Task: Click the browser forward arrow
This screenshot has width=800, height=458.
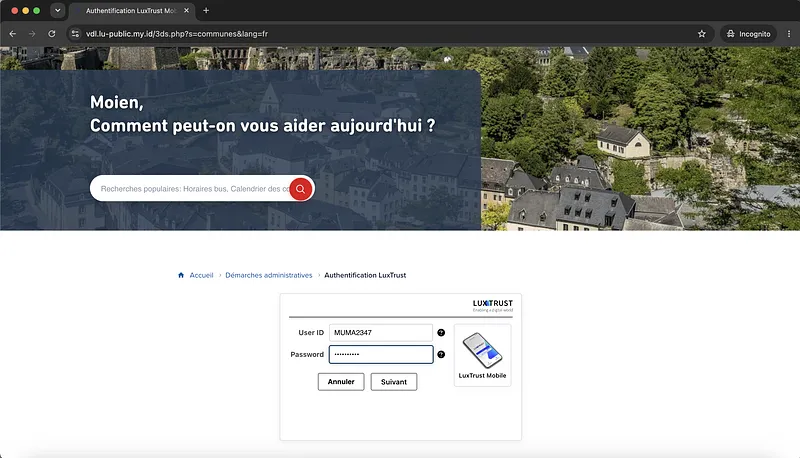Action: pyautogui.click(x=32, y=34)
